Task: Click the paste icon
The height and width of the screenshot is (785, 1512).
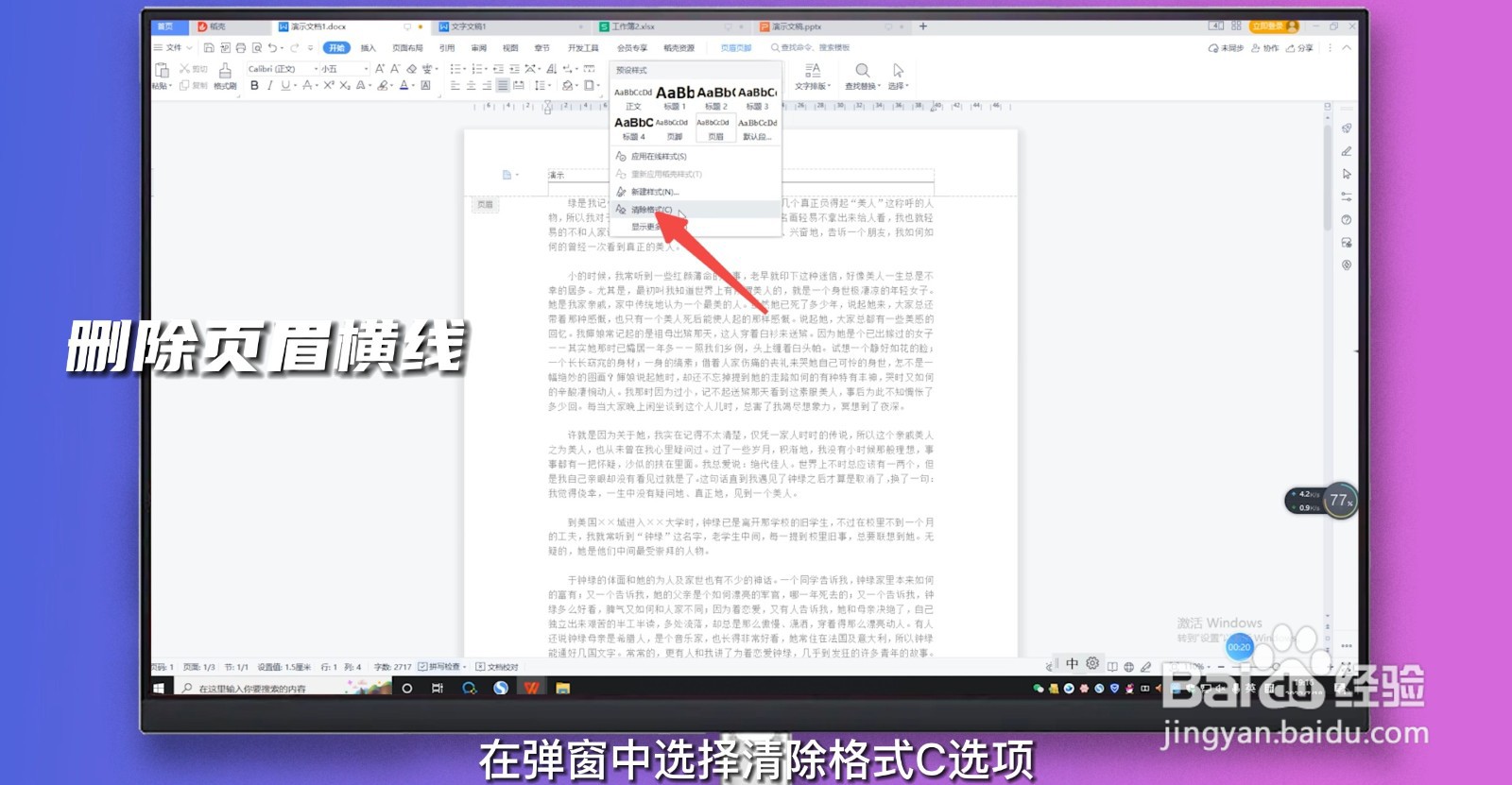Action: pos(161,70)
